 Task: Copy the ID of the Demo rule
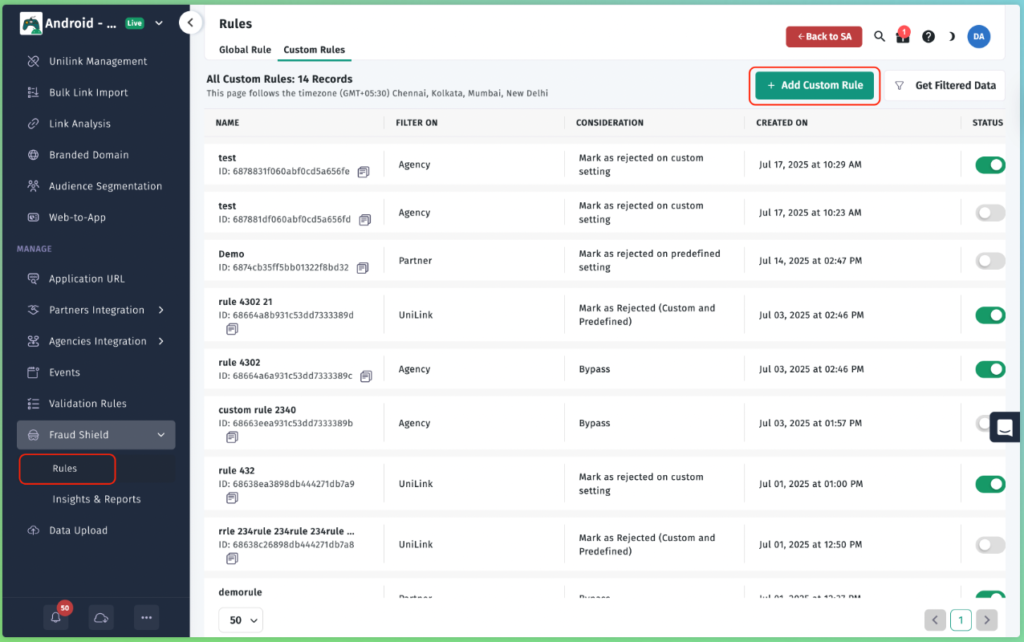(362, 270)
